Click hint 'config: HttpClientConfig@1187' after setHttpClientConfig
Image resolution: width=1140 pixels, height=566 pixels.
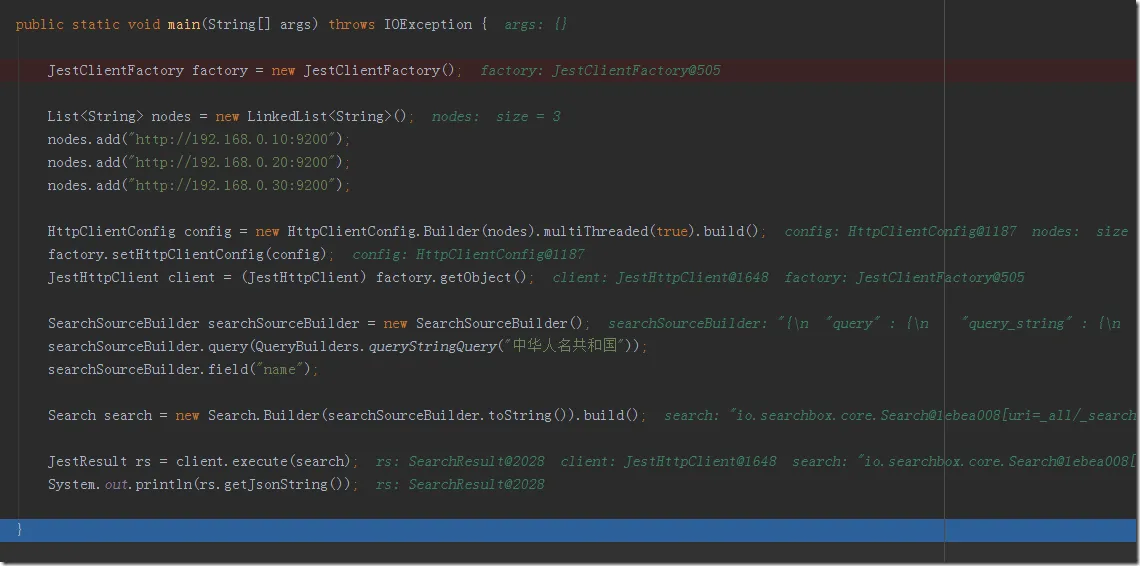pyautogui.click(x=468, y=255)
